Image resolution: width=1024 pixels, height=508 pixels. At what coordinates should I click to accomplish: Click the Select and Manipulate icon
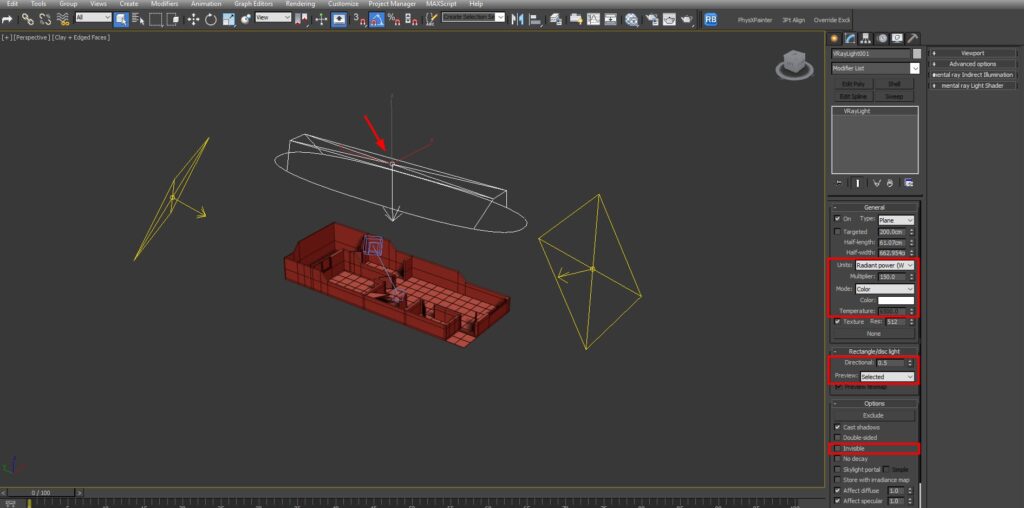(x=321, y=19)
